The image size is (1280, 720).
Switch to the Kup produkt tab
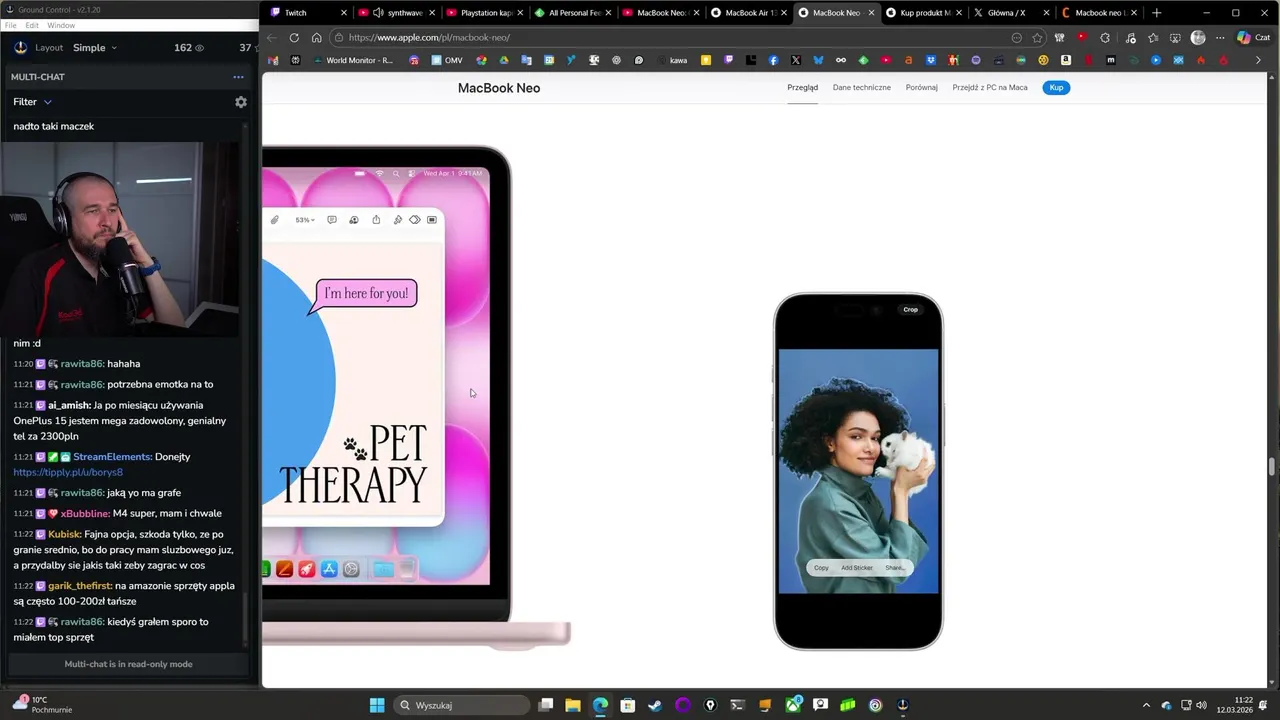coord(925,13)
